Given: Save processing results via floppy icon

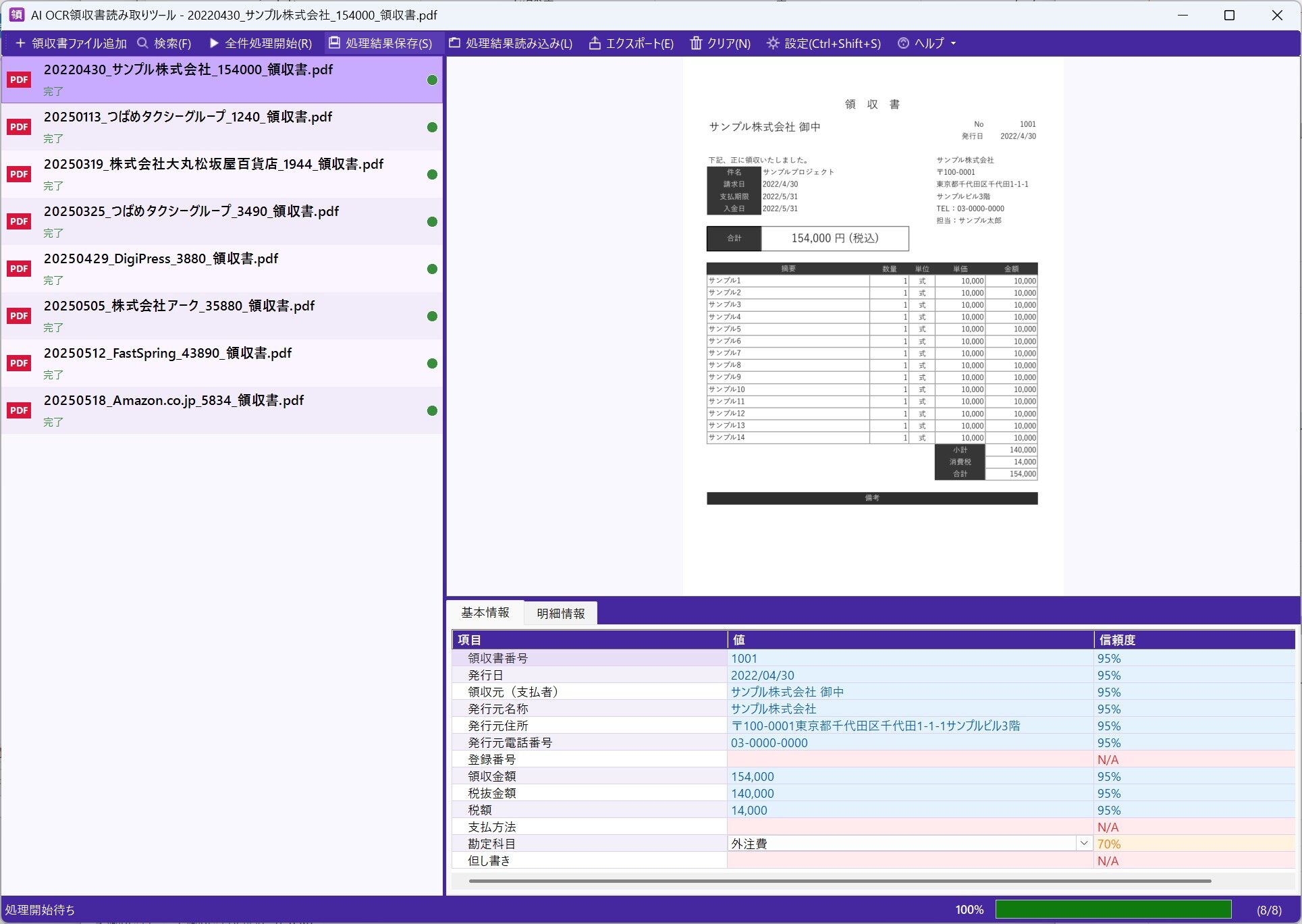Looking at the screenshot, I should (x=334, y=43).
